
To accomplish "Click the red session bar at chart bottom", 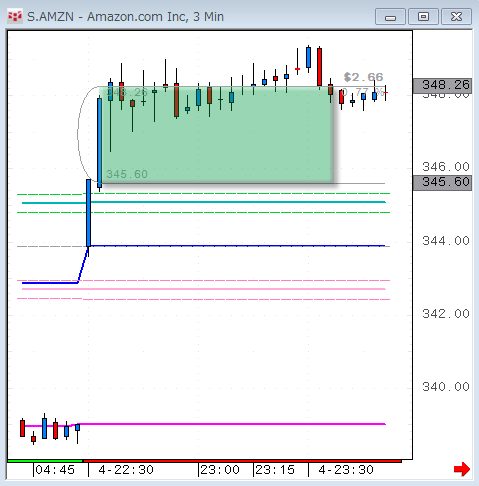I will coord(242,461).
